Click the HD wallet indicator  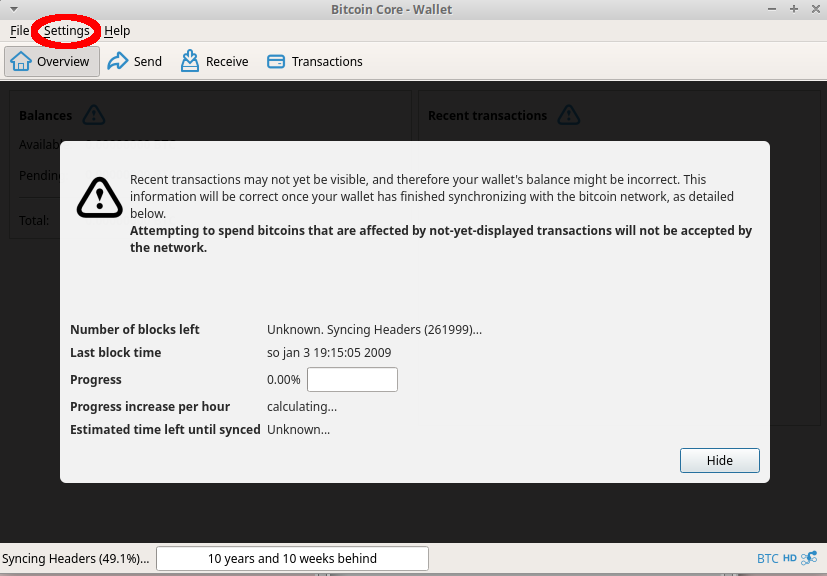[789, 558]
